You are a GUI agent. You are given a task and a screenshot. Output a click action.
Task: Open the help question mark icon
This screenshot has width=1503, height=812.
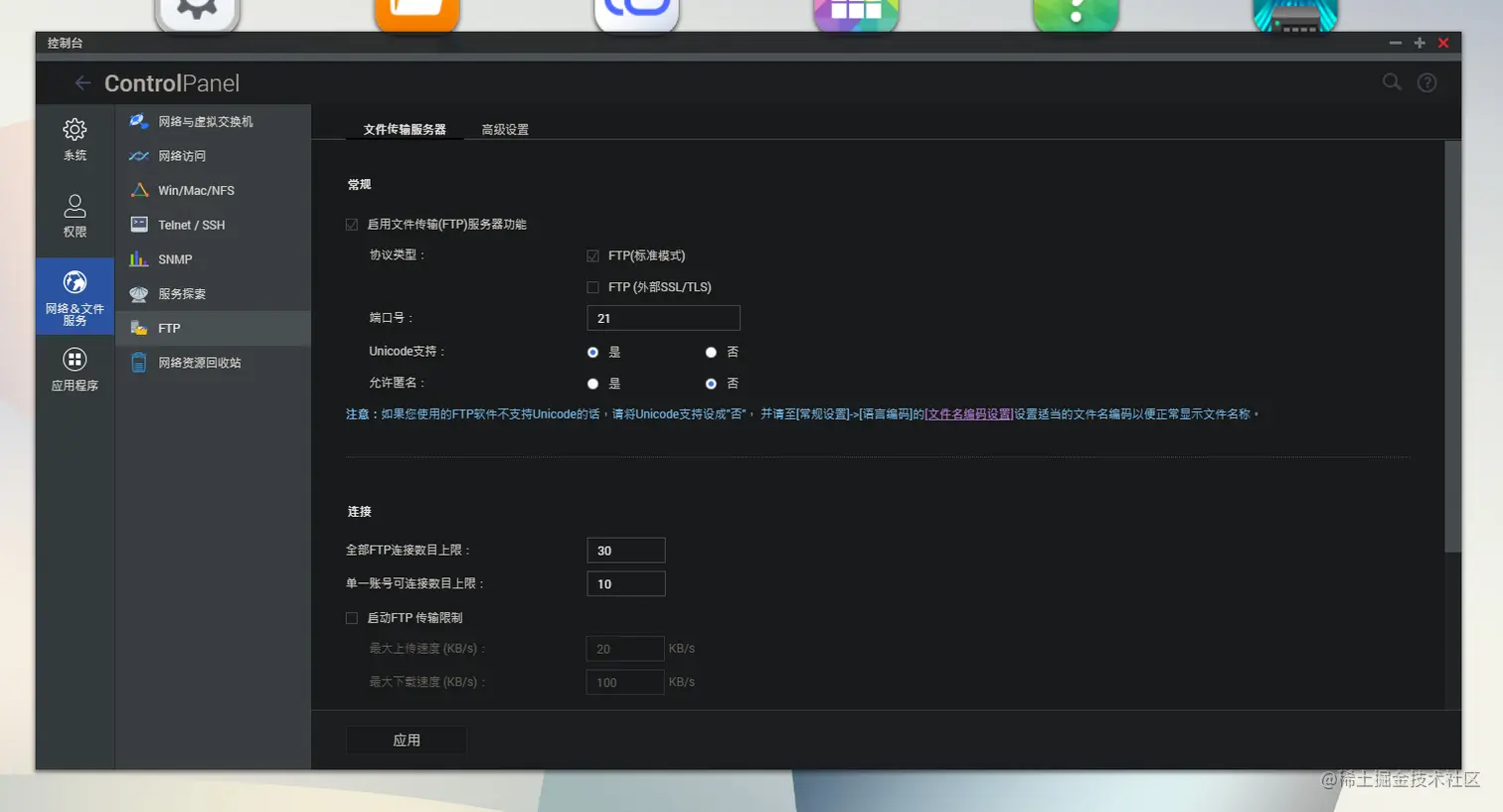[1426, 82]
